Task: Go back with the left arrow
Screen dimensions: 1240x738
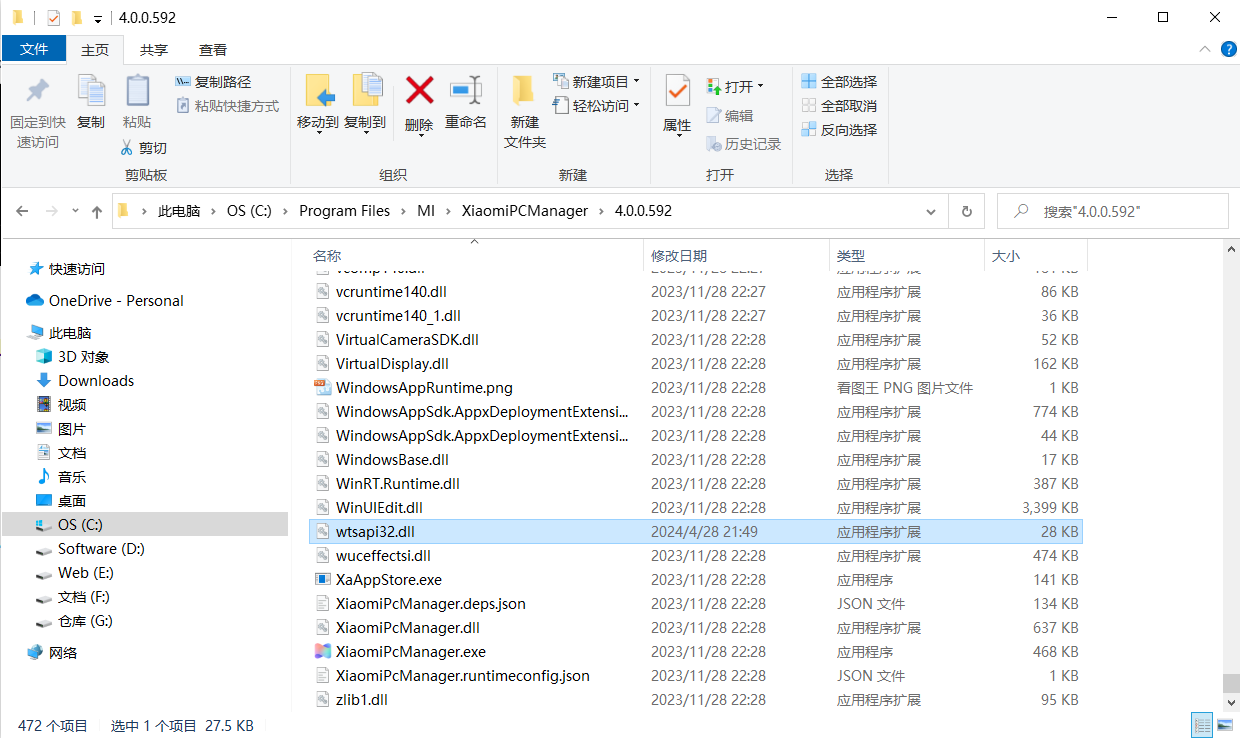Action: pos(22,211)
